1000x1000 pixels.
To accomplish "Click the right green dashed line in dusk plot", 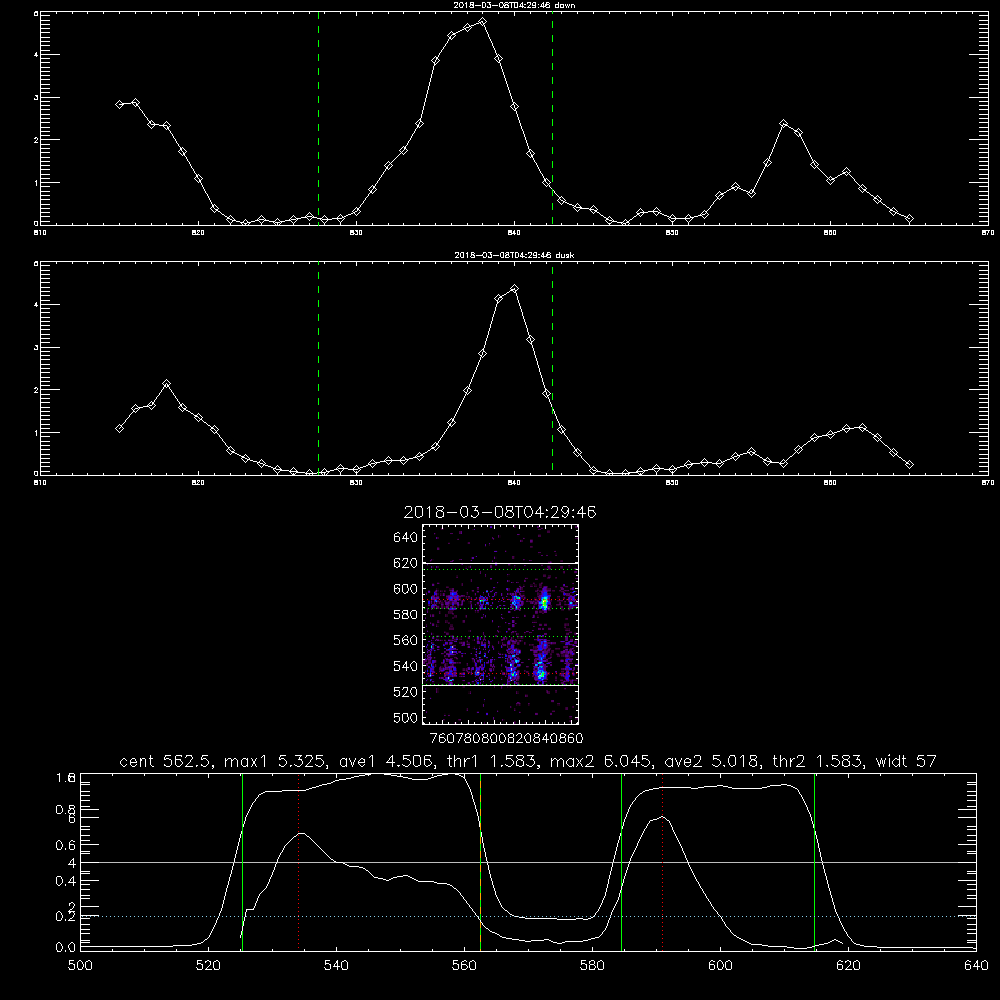I will tap(552, 368).
